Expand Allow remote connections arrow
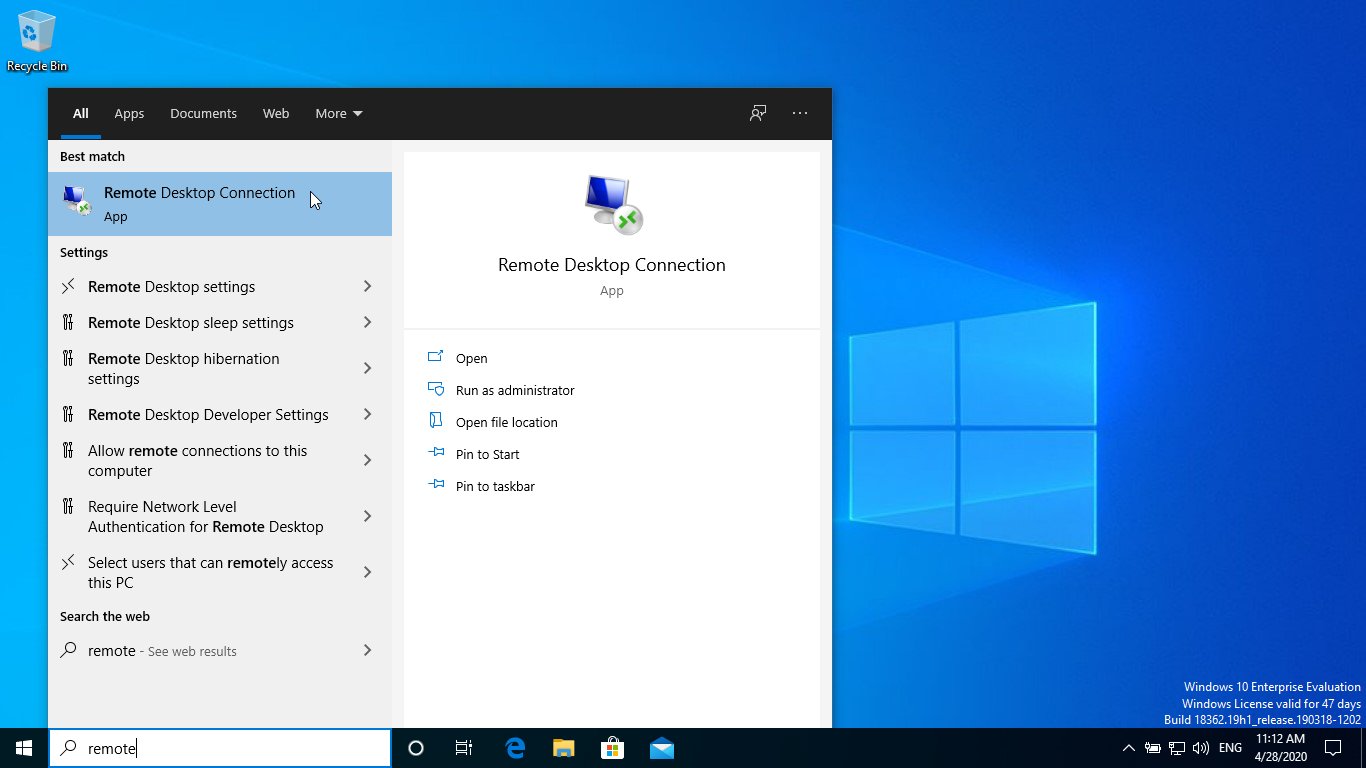1366x768 pixels. pyautogui.click(x=367, y=460)
